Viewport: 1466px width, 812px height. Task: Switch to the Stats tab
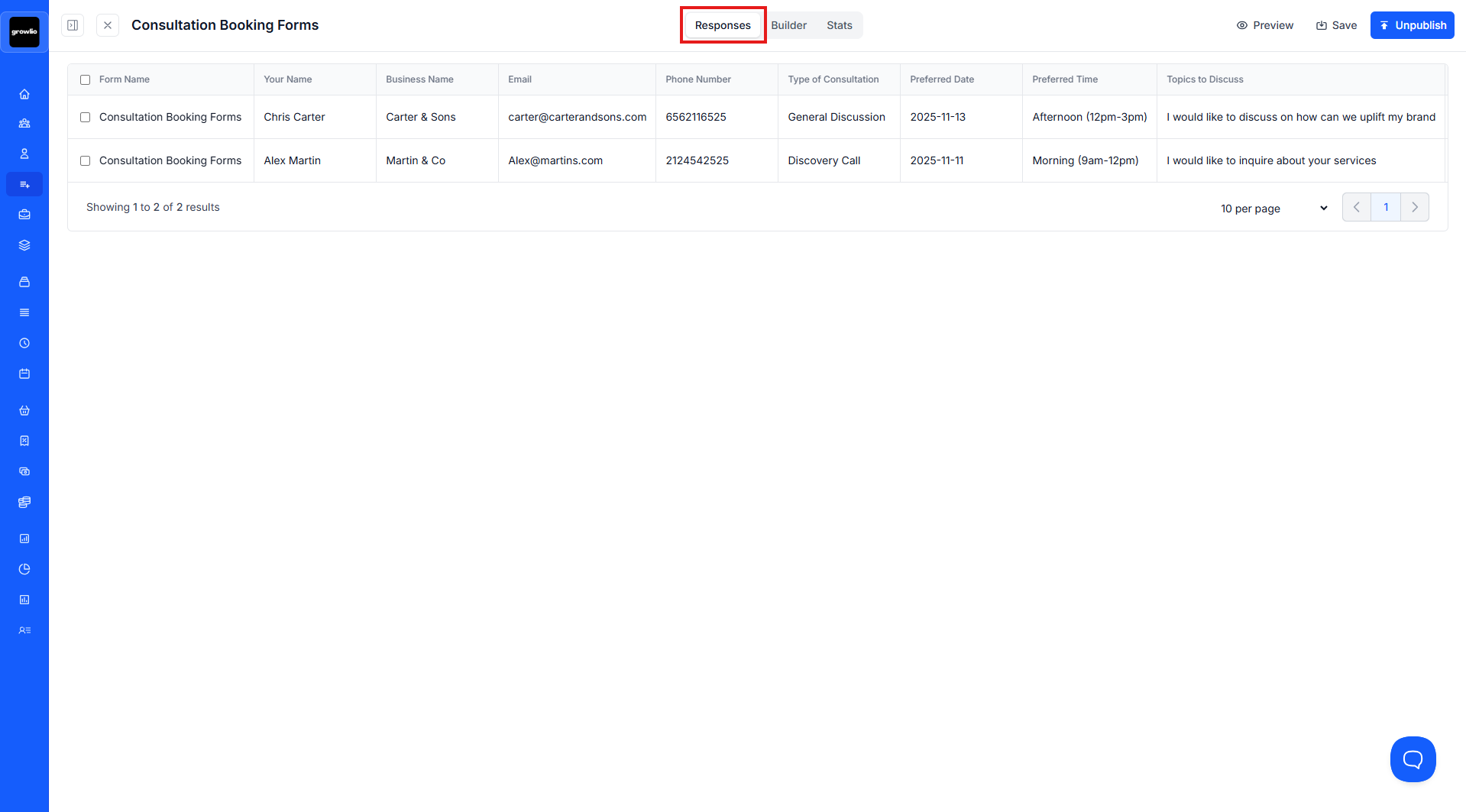point(839,25)
